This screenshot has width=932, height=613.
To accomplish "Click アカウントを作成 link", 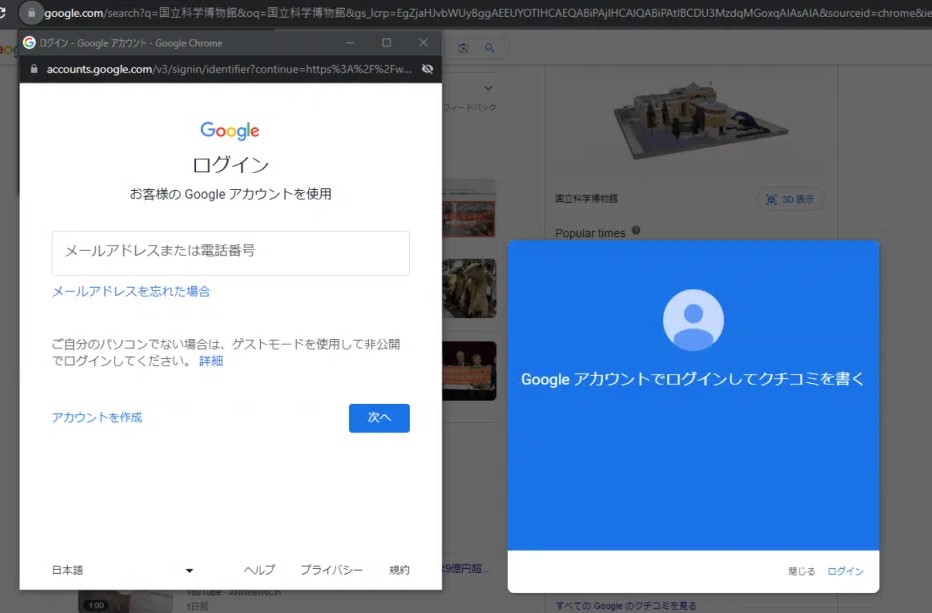I will (97, 417).
